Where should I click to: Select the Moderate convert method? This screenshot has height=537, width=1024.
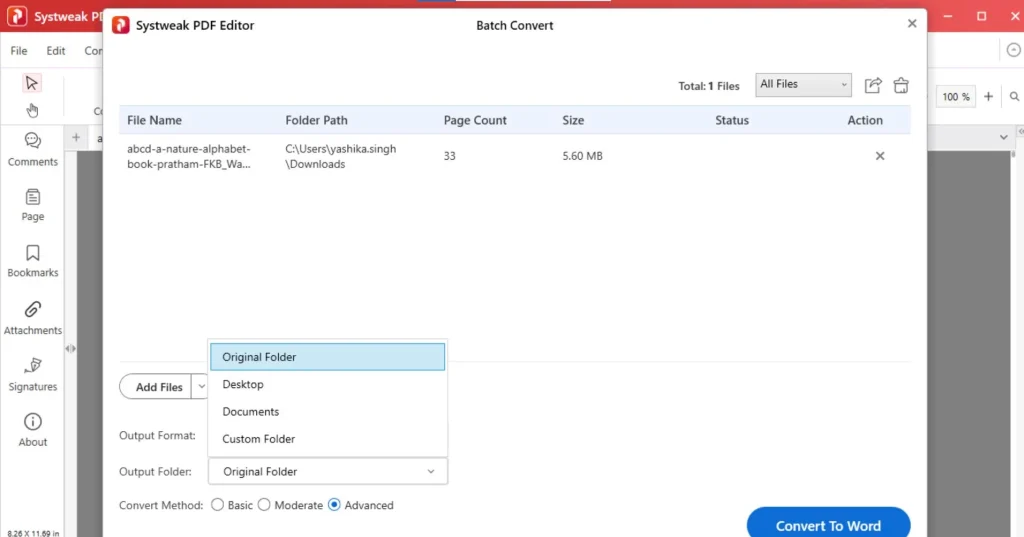264,505
